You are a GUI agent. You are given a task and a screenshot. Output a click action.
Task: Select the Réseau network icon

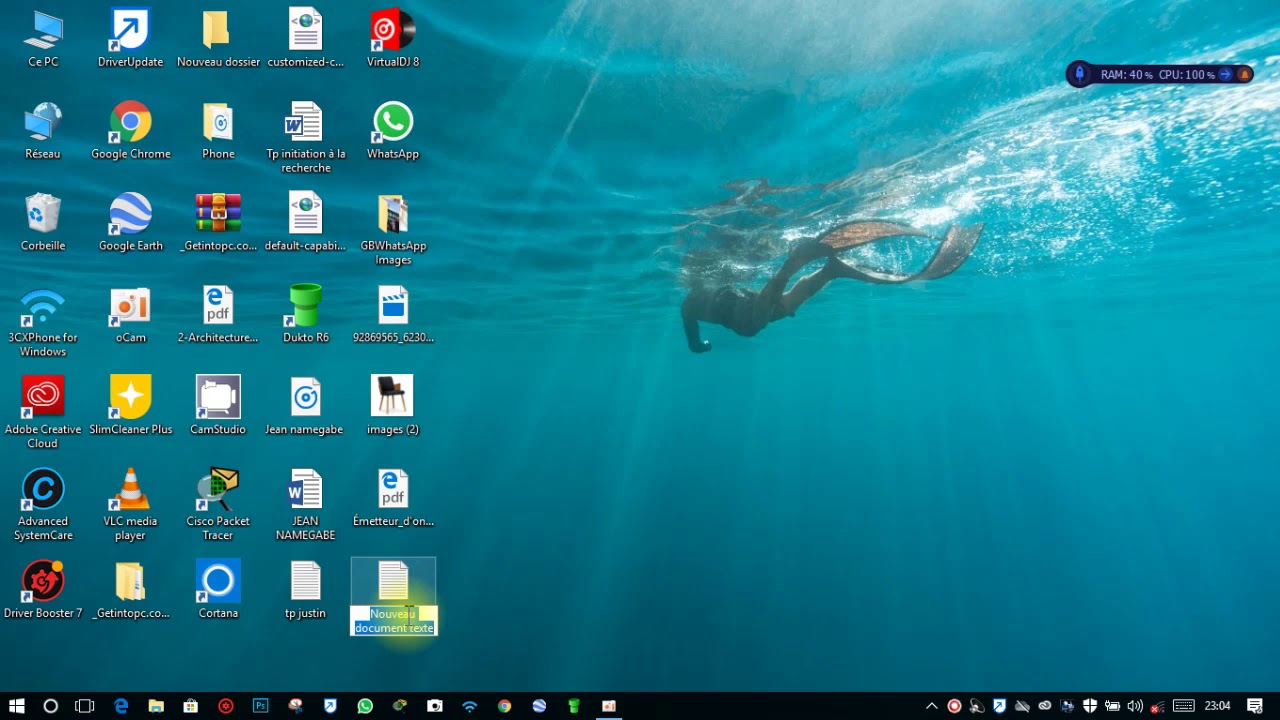tap(43, 131)
